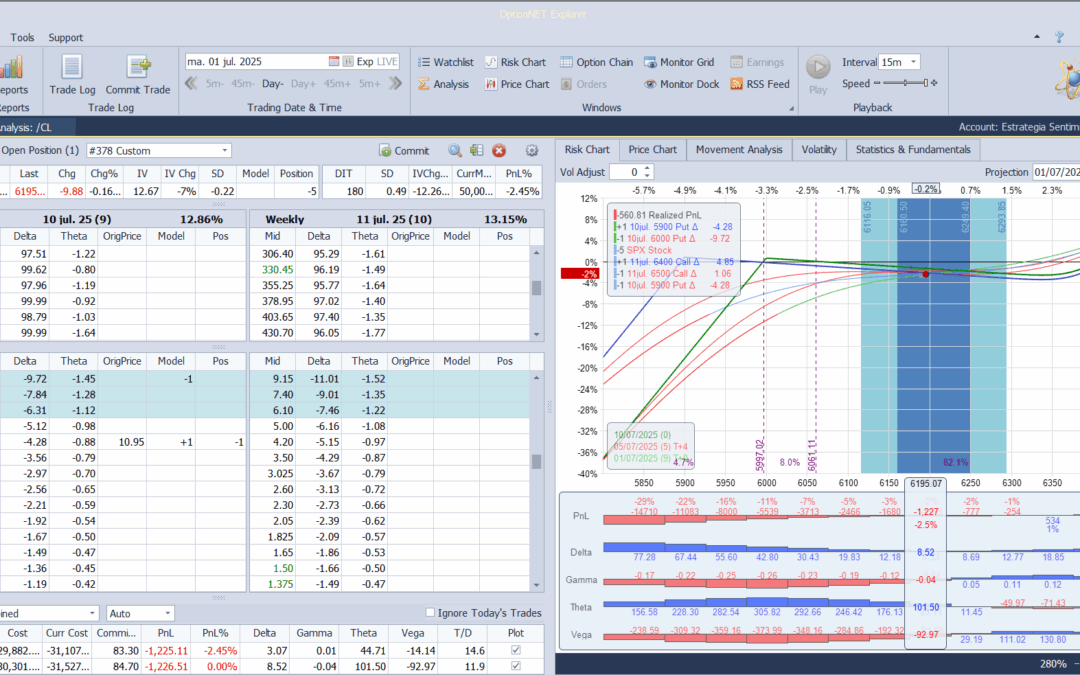Open the Watchlist window
The height and width of the screenshot is (675, 1080).
446,62
